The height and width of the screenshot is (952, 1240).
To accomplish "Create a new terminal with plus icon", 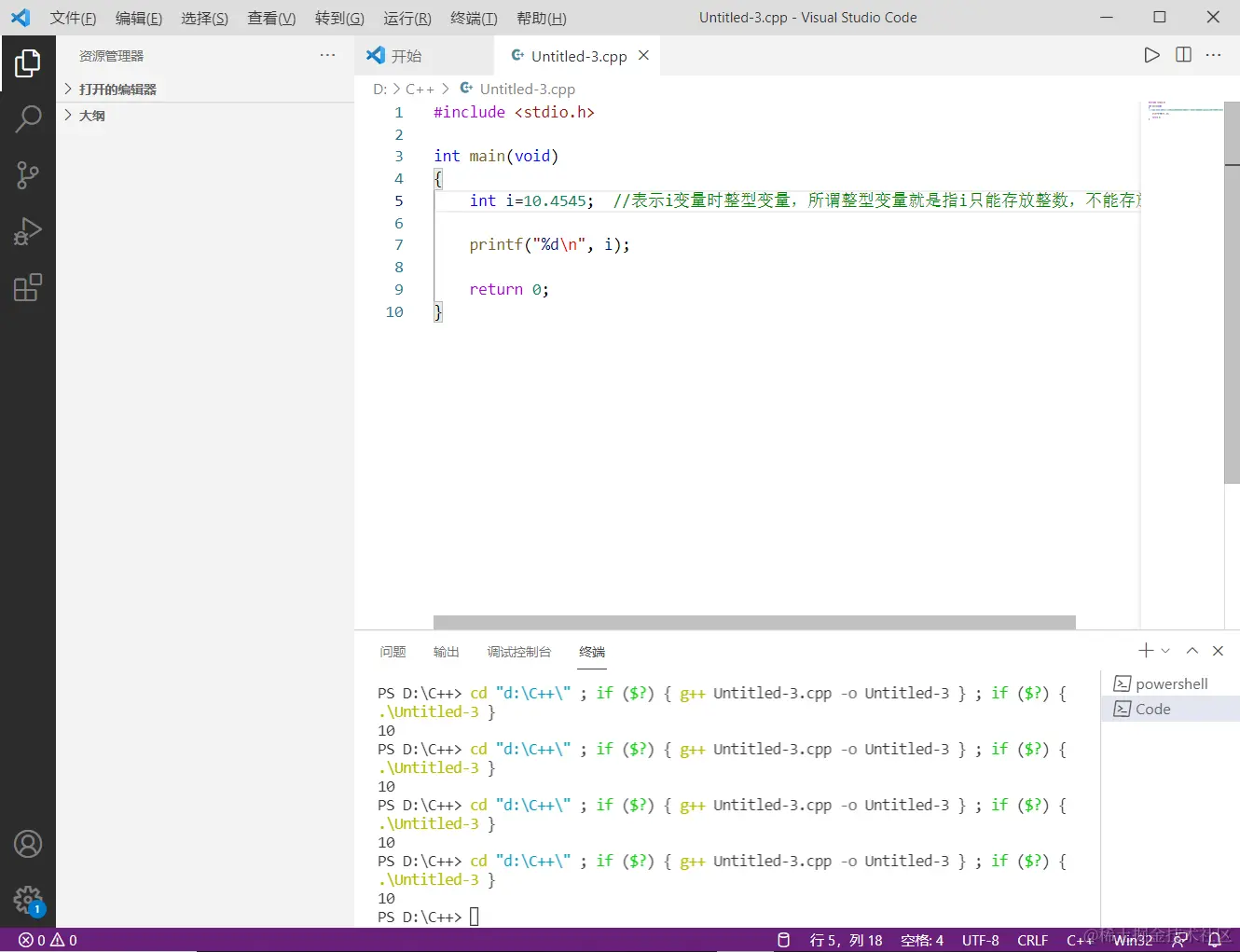I will coord(1146,650).
